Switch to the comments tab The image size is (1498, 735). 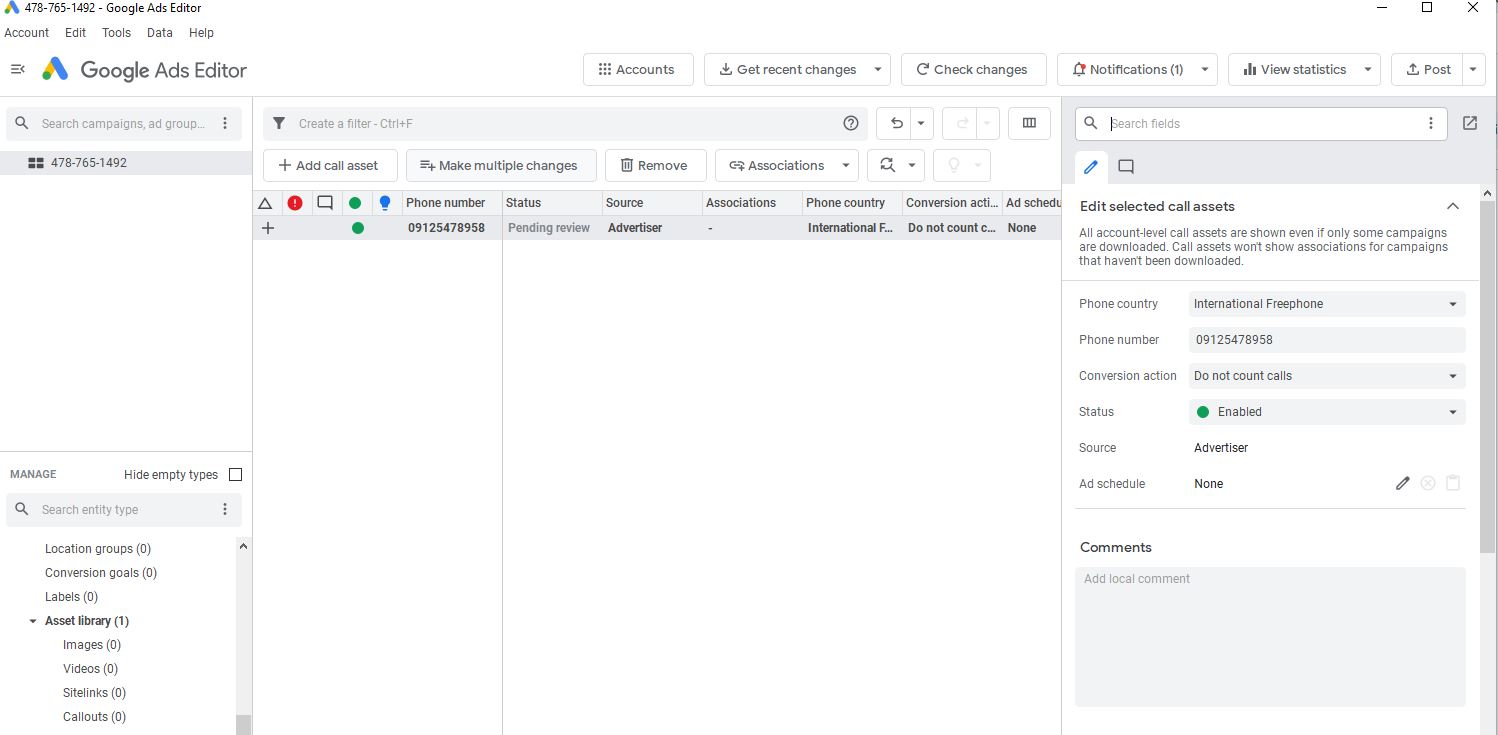click(x=1126, y=167)
